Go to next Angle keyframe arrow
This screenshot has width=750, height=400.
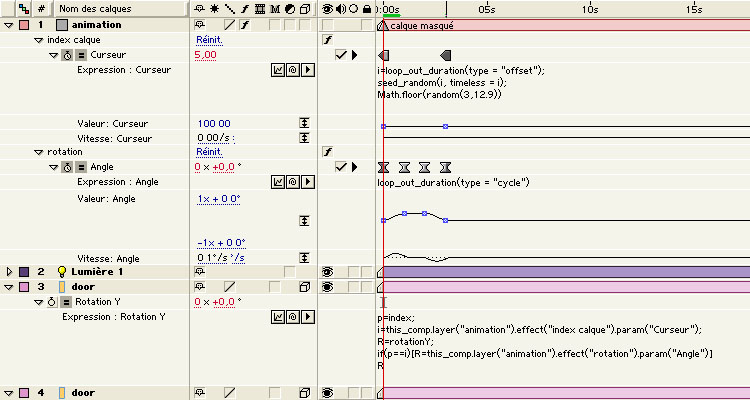click(x=354, y=167)
